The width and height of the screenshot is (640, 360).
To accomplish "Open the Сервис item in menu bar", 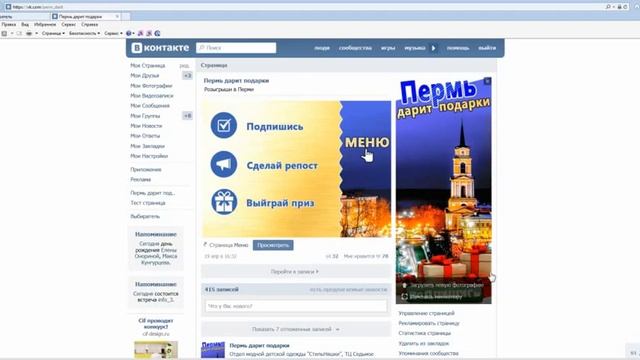I will click(69, 24).
